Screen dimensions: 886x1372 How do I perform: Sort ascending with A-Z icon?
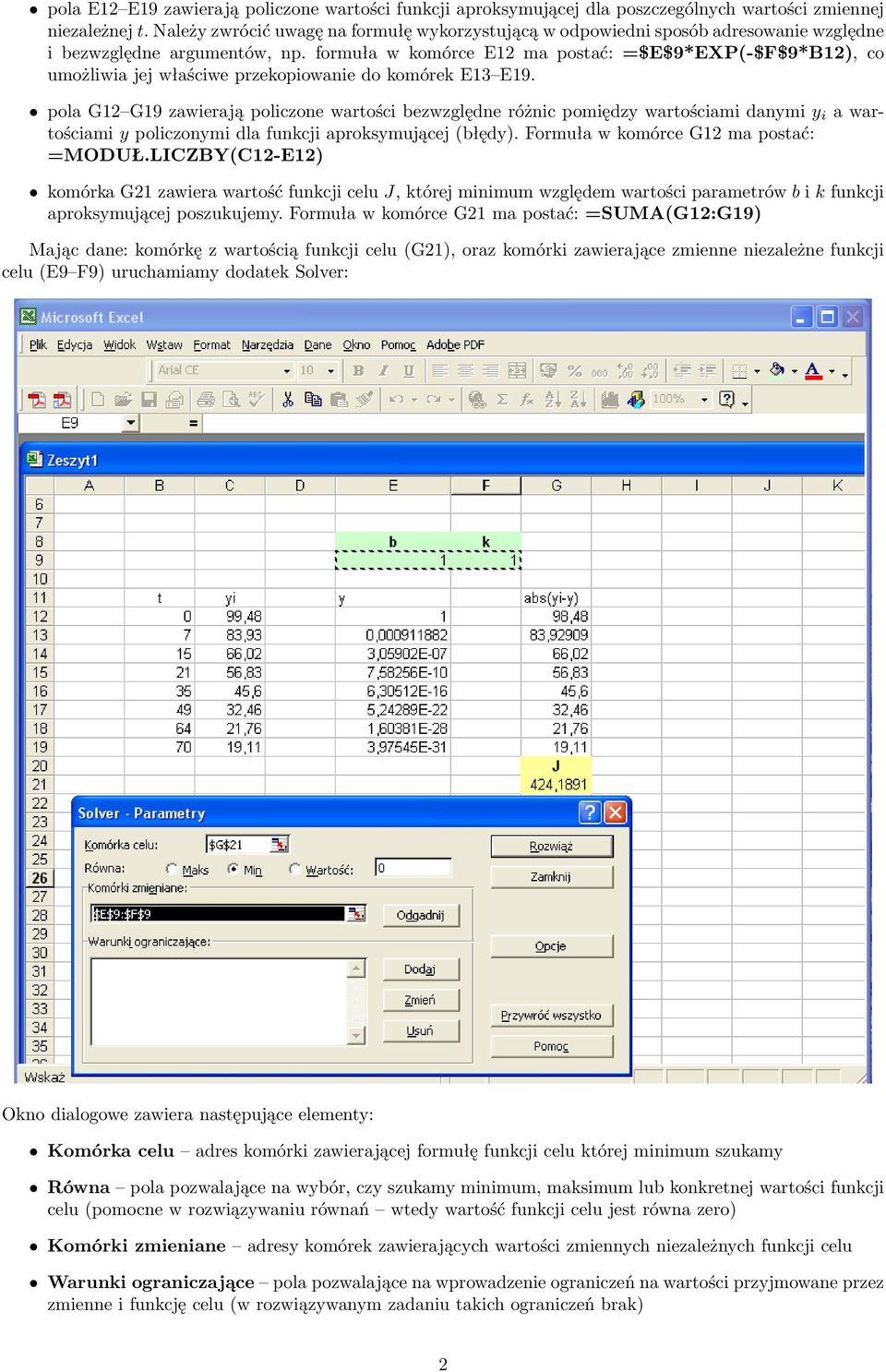[553, 399]
